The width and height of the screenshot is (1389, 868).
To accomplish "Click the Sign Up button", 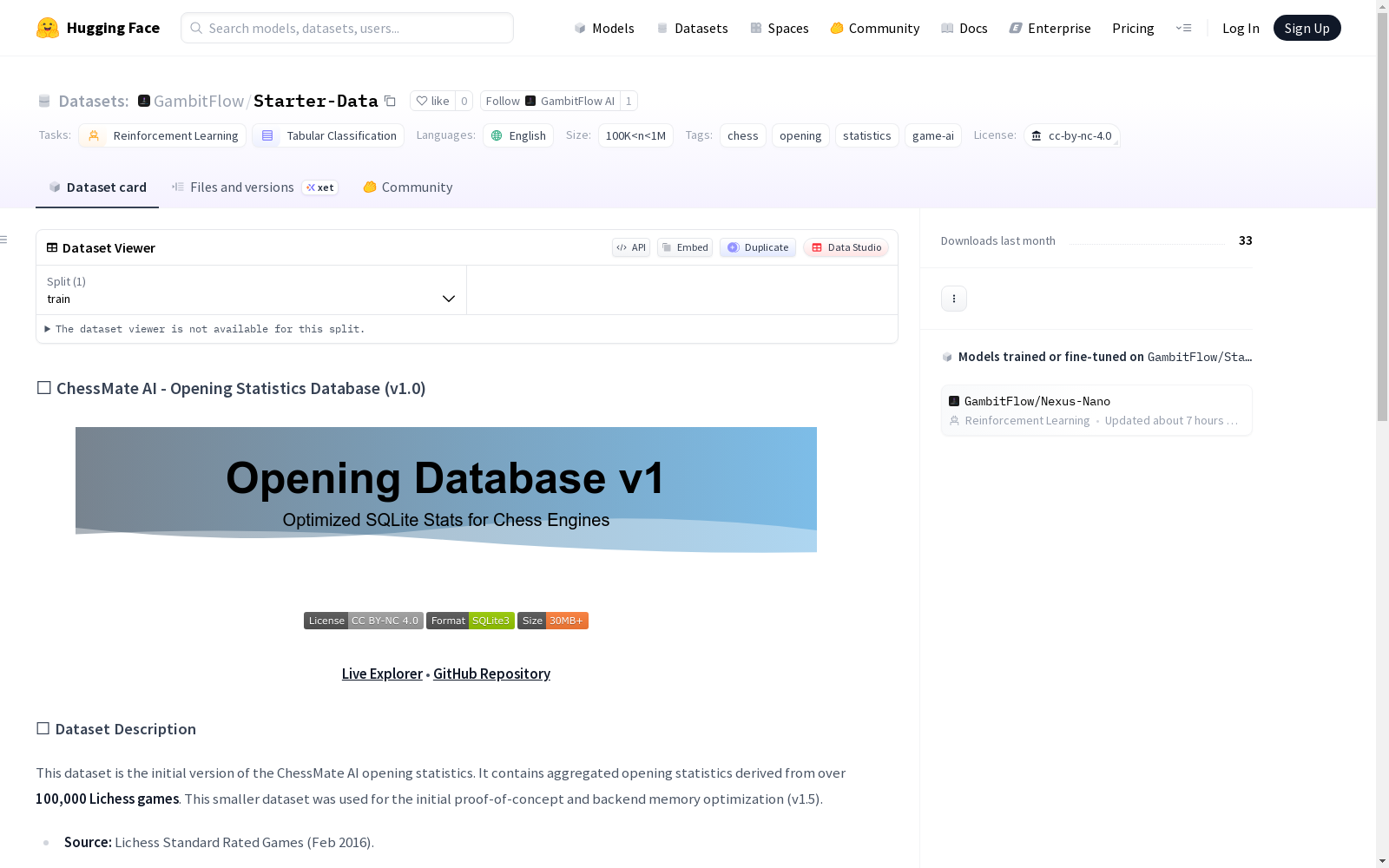I will tap(1307, 28).
